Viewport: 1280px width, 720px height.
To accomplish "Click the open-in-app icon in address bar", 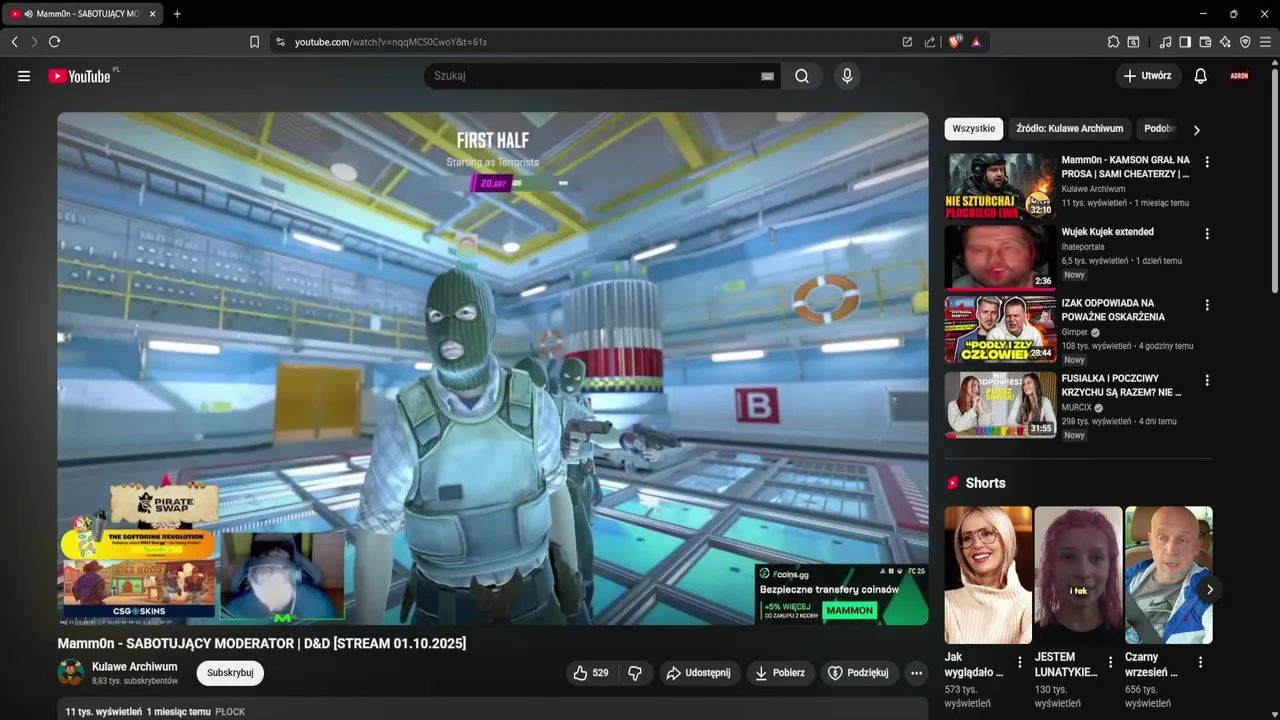I will (907, 42).
